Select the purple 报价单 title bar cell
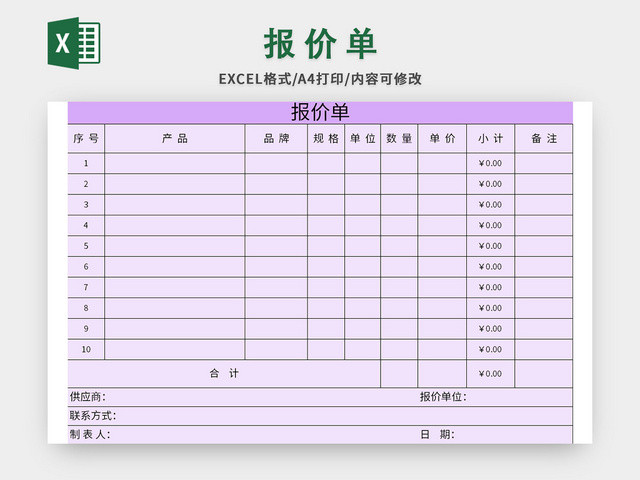 320,112
